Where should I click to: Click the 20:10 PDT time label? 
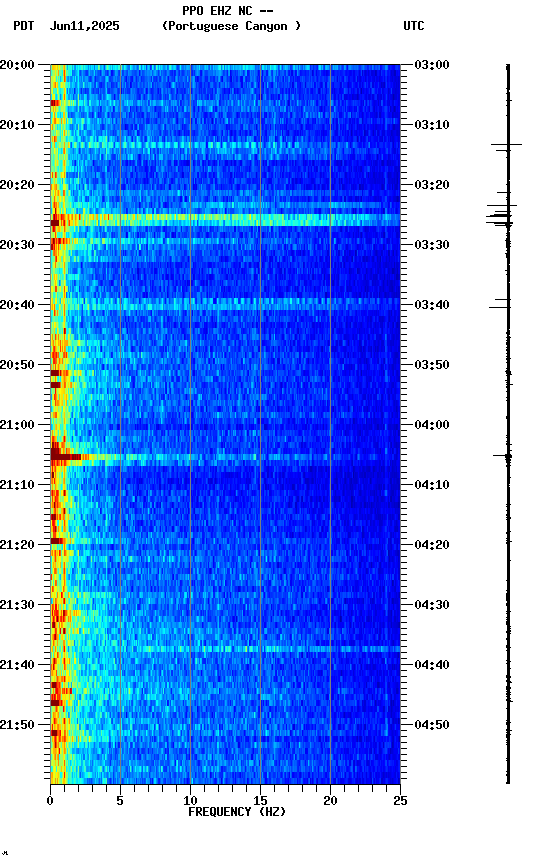pos(17,125)
